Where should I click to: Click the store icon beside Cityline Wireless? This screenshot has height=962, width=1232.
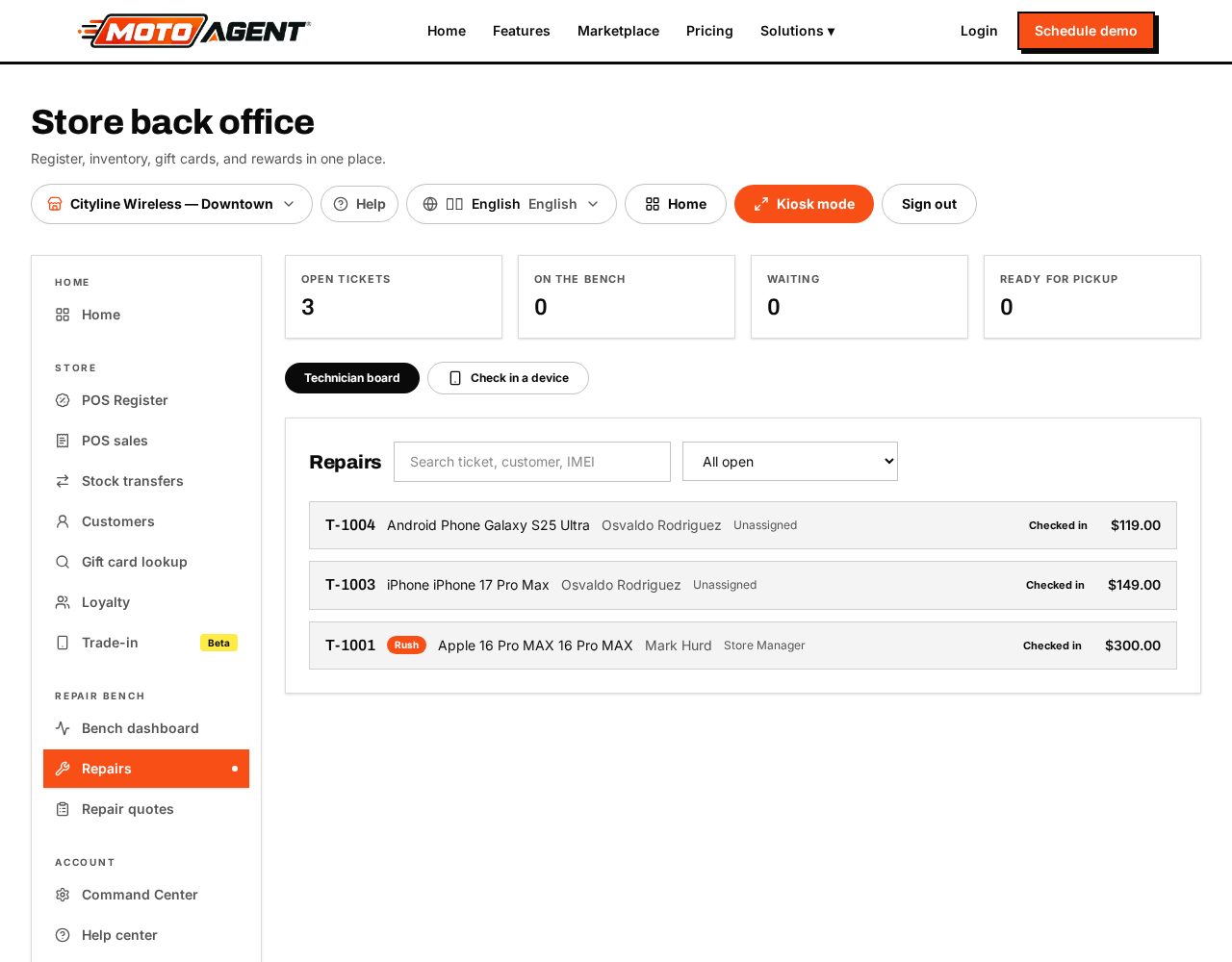(x=55, y=204)
